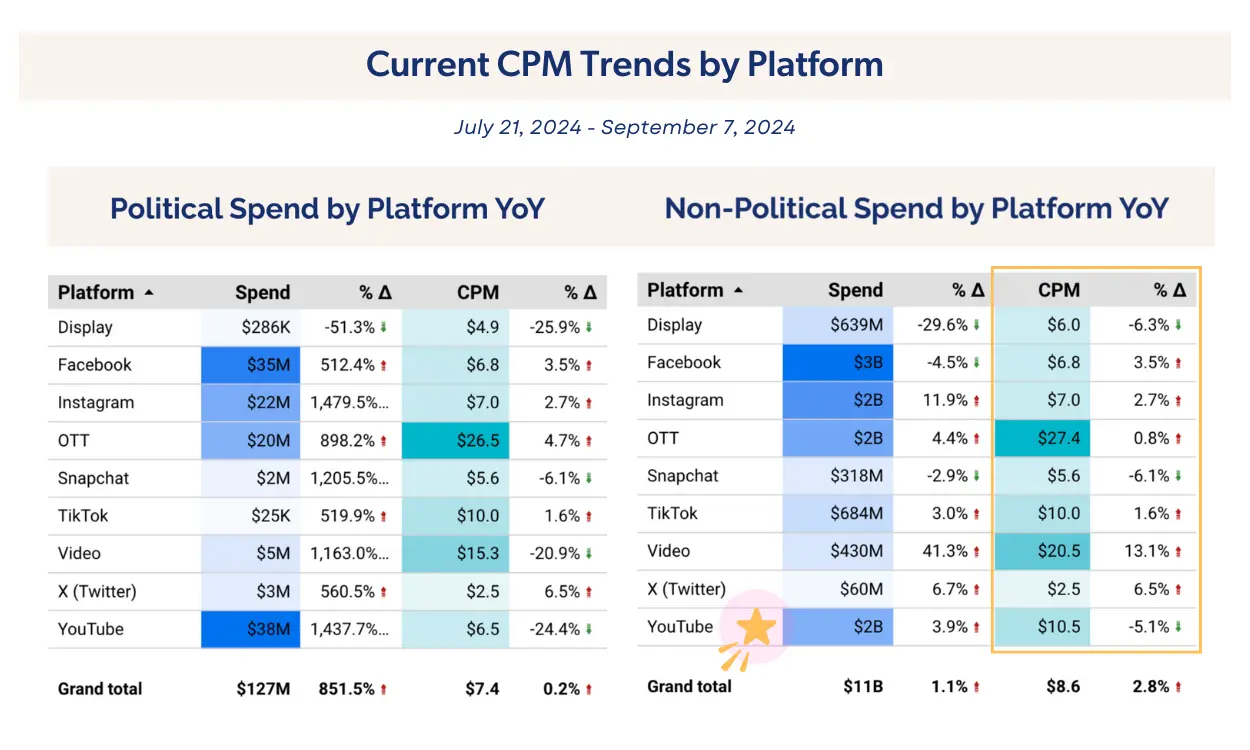Click the July 21 - September 7, 2024 date range
This screenshot has height=750, width=1250.
(x=625, y=128)
